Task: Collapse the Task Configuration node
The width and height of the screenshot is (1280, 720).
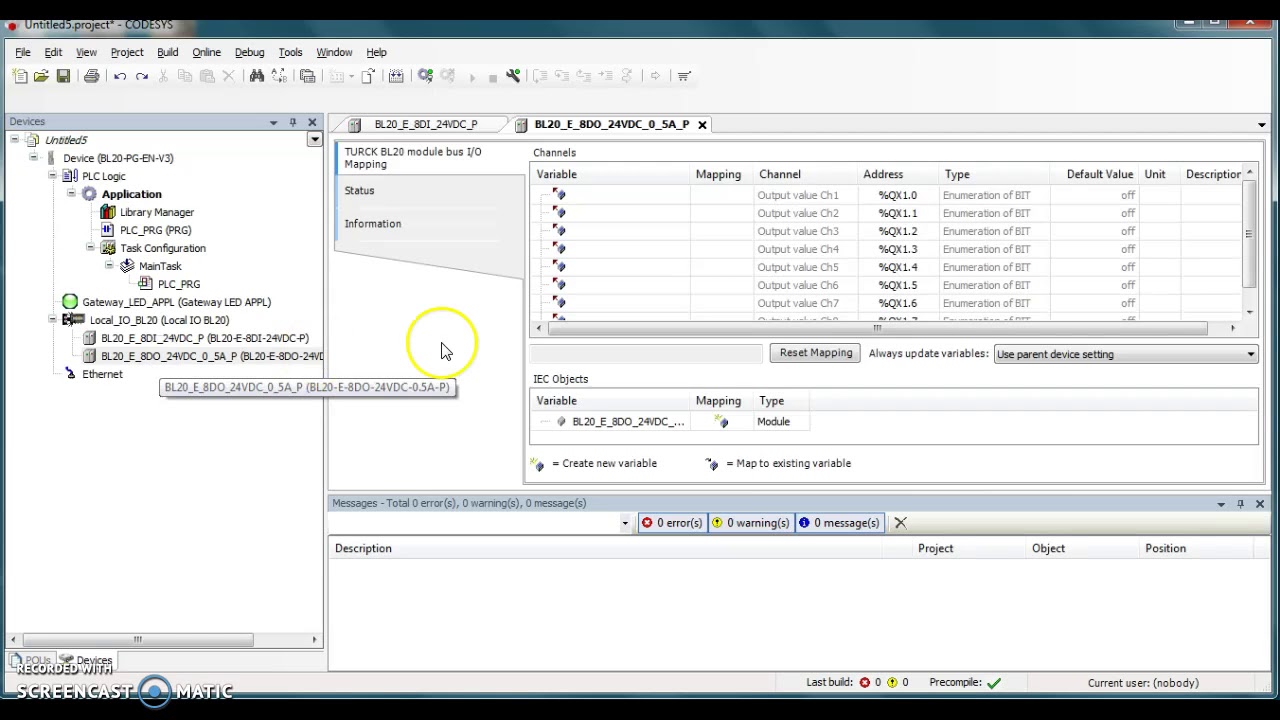Action: pos(90,248)
